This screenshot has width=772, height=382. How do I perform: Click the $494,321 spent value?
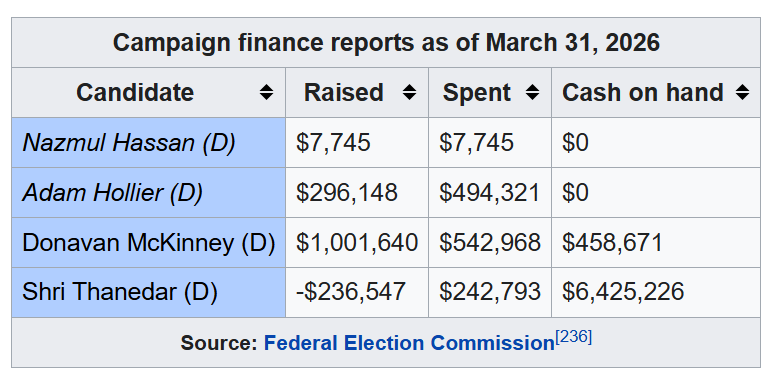point(490,192)
